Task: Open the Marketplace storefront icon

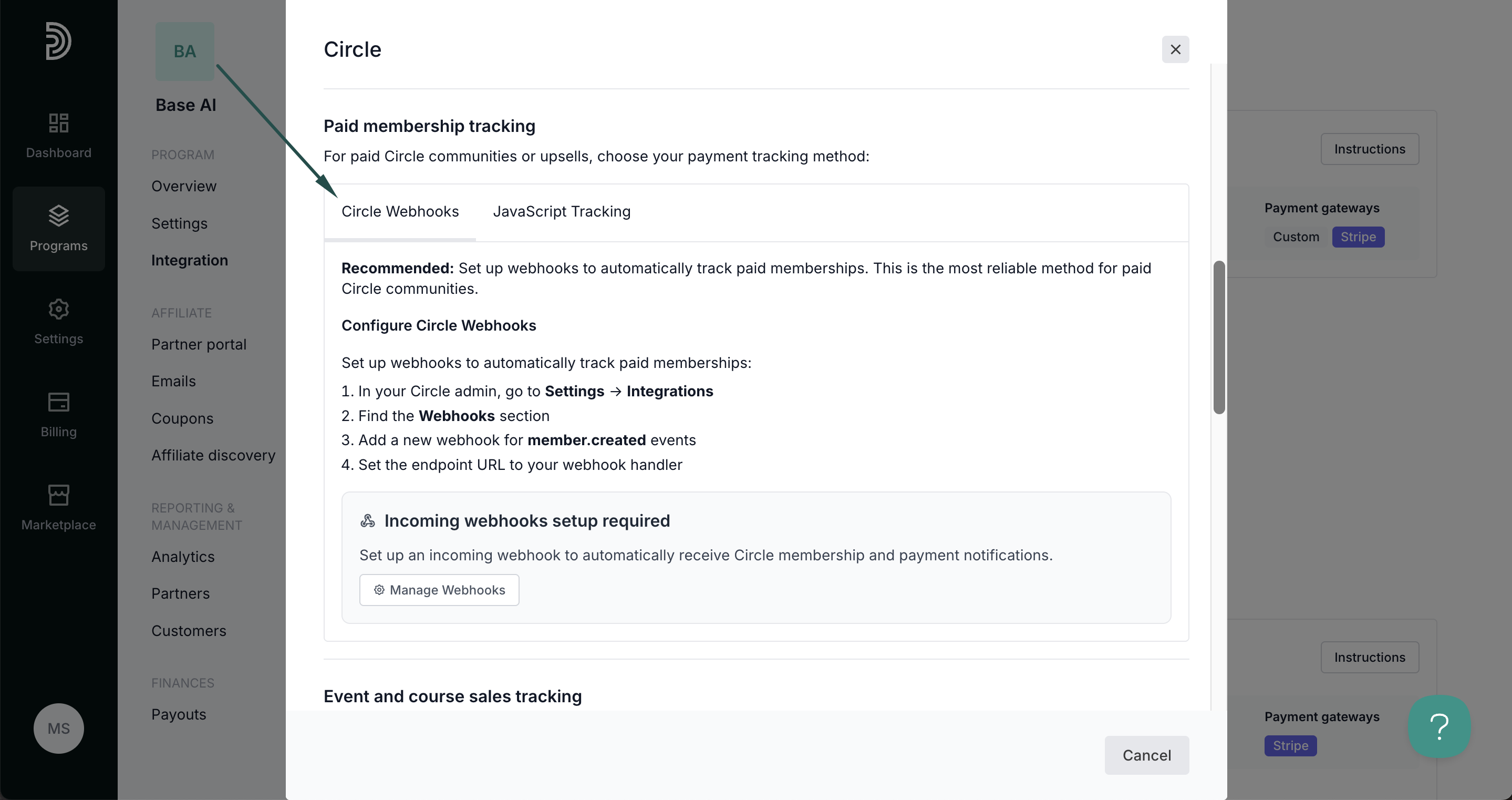Action: [59, 495]
